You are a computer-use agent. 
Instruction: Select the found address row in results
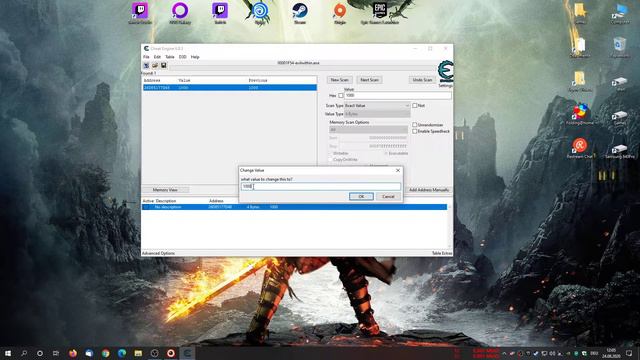pos(230,88)
